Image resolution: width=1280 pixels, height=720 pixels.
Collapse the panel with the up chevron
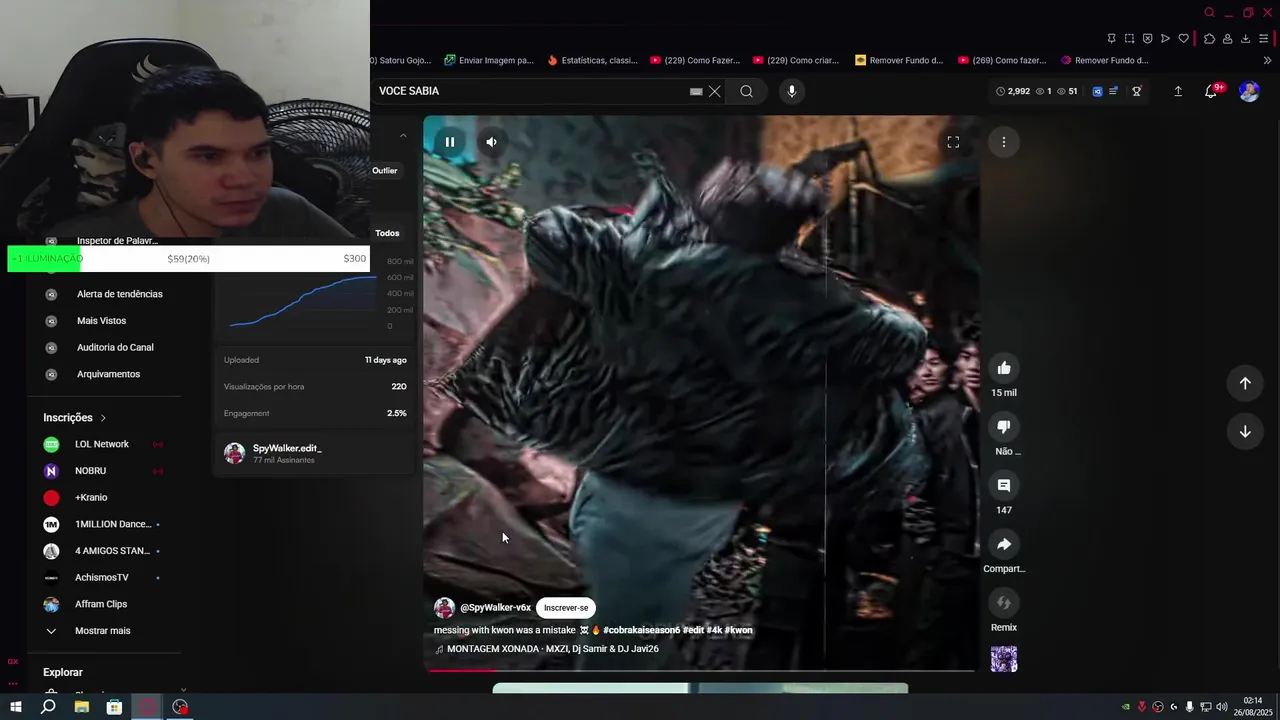click(403, 136)
